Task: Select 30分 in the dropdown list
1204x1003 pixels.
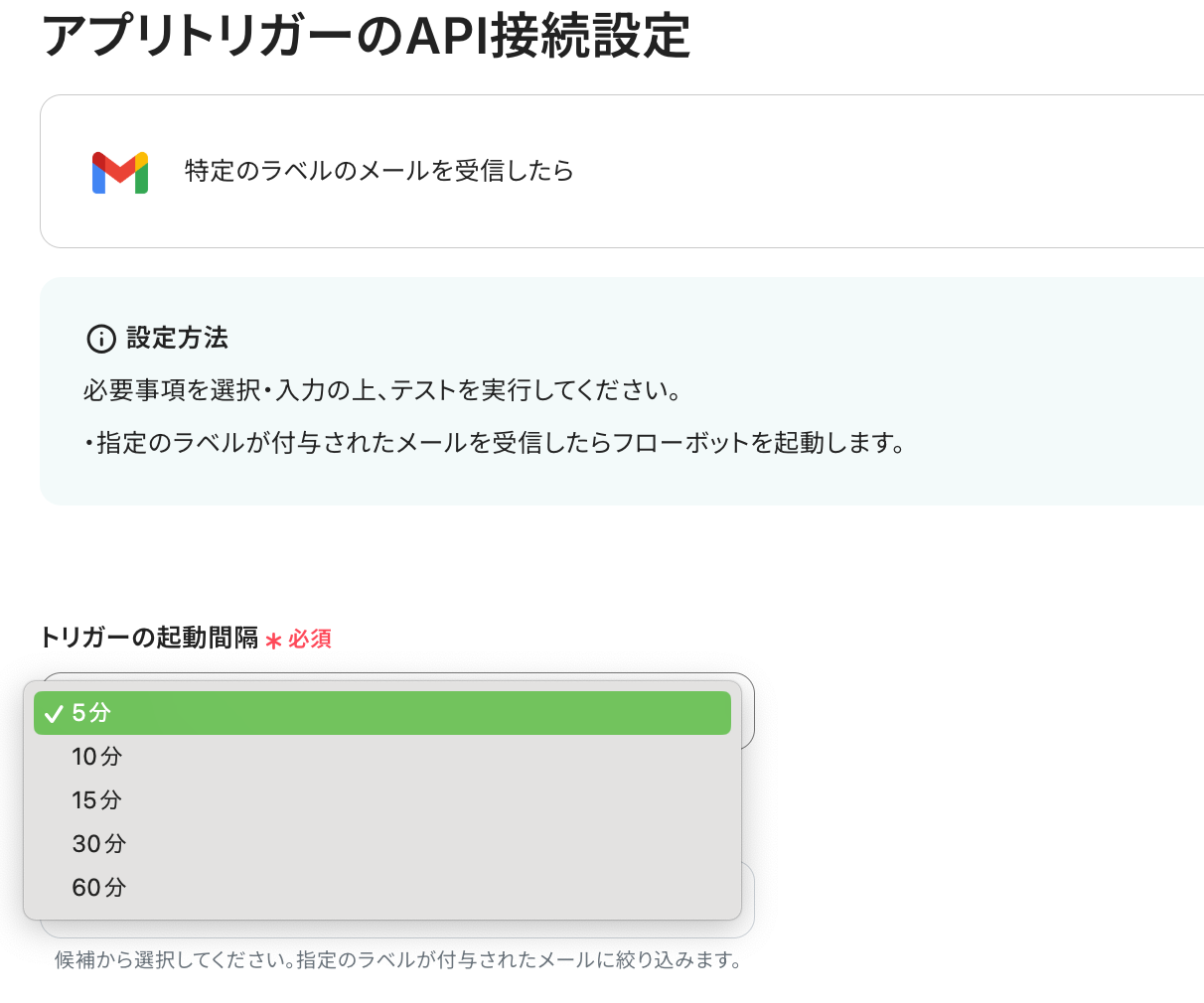Action: coord(98,844)
